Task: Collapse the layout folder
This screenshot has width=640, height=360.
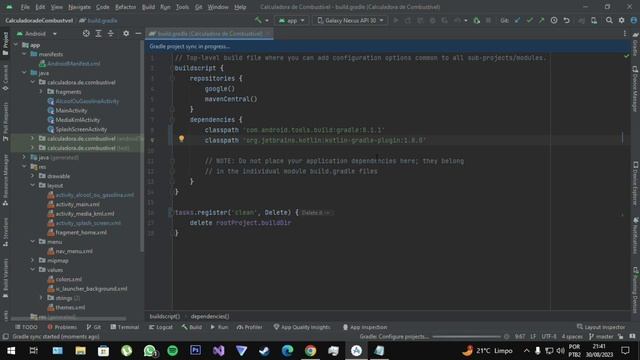Action: 33,185
